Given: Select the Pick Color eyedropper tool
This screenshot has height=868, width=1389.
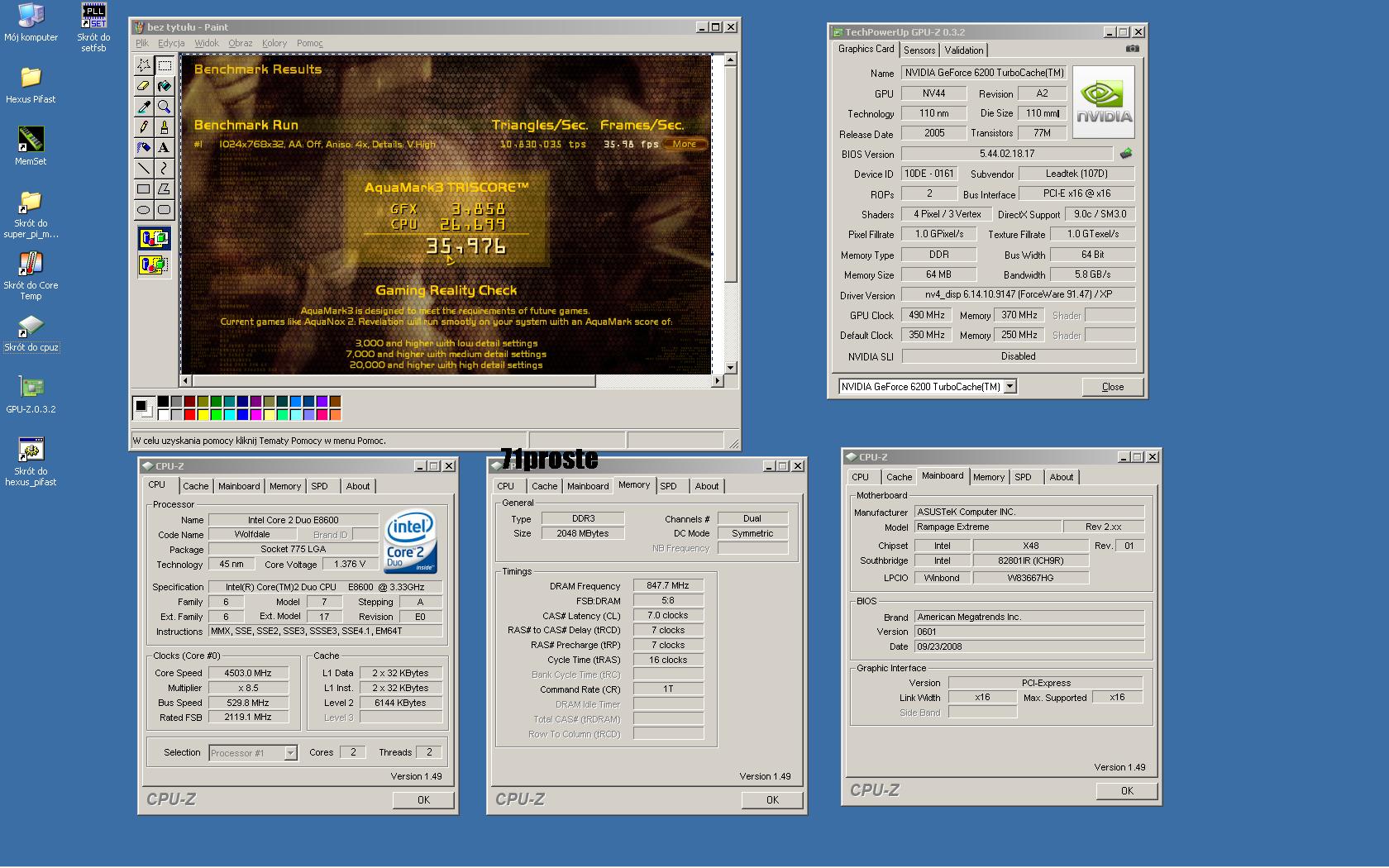Looking at the screenshot, I should (x=144, y=106).
